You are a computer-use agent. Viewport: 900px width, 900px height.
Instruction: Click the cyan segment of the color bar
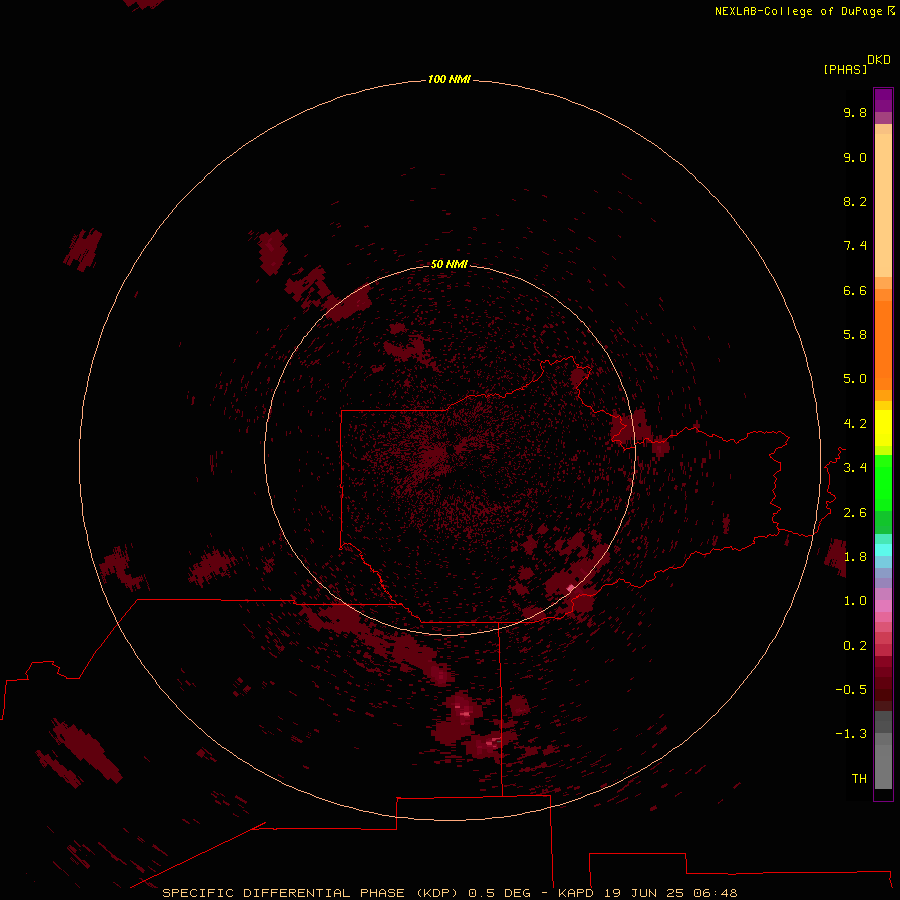click(883, 550)
